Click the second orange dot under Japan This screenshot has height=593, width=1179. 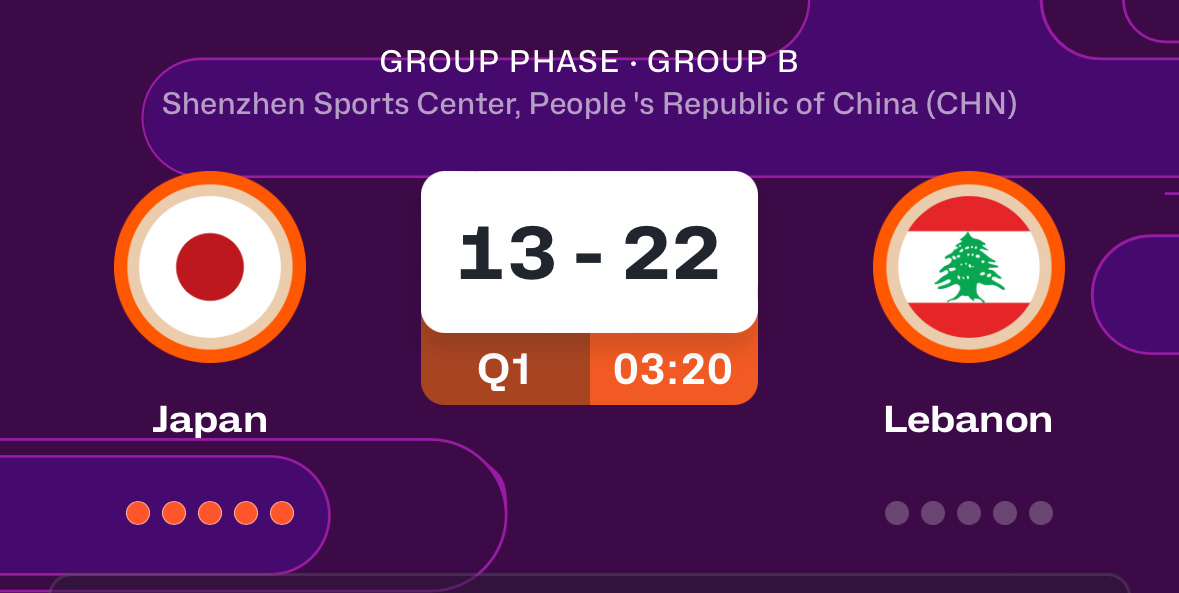pos(174,513)
